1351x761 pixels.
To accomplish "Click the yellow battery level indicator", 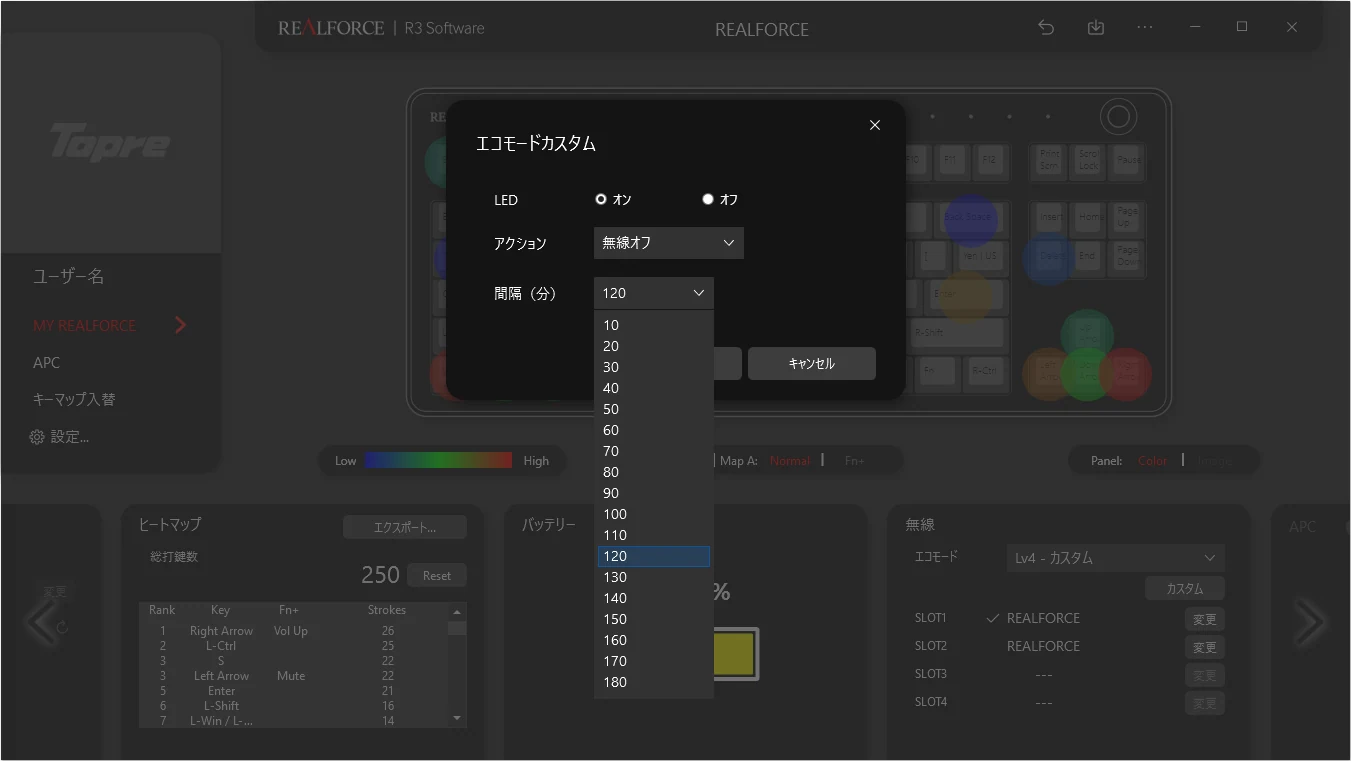I will point(736,654).
